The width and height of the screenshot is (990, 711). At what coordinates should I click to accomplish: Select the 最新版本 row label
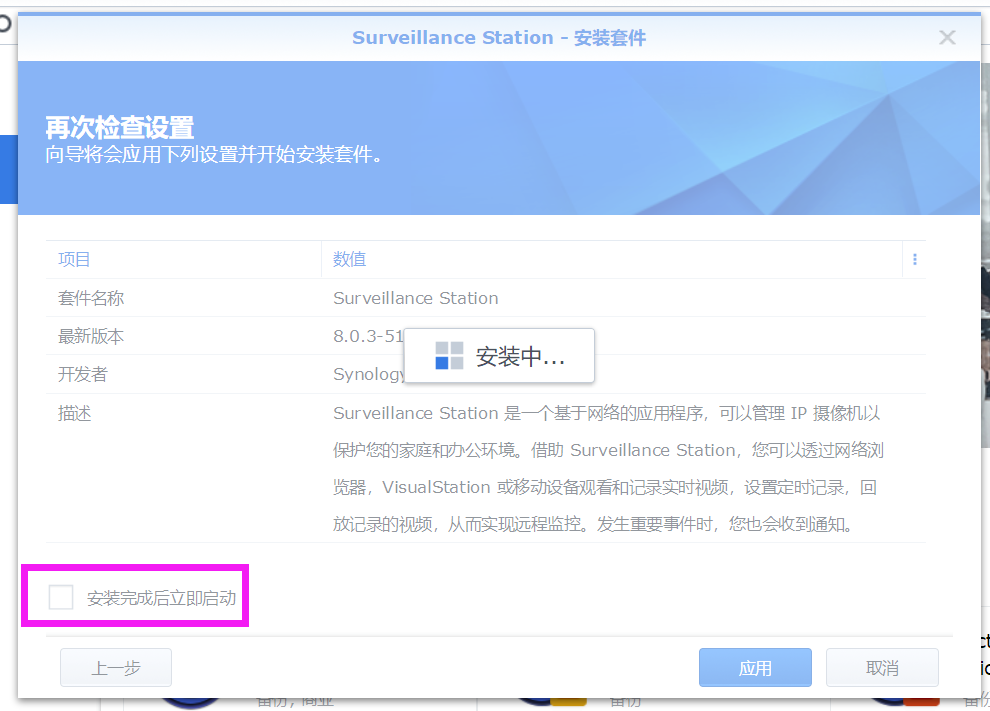pos(91,336)
